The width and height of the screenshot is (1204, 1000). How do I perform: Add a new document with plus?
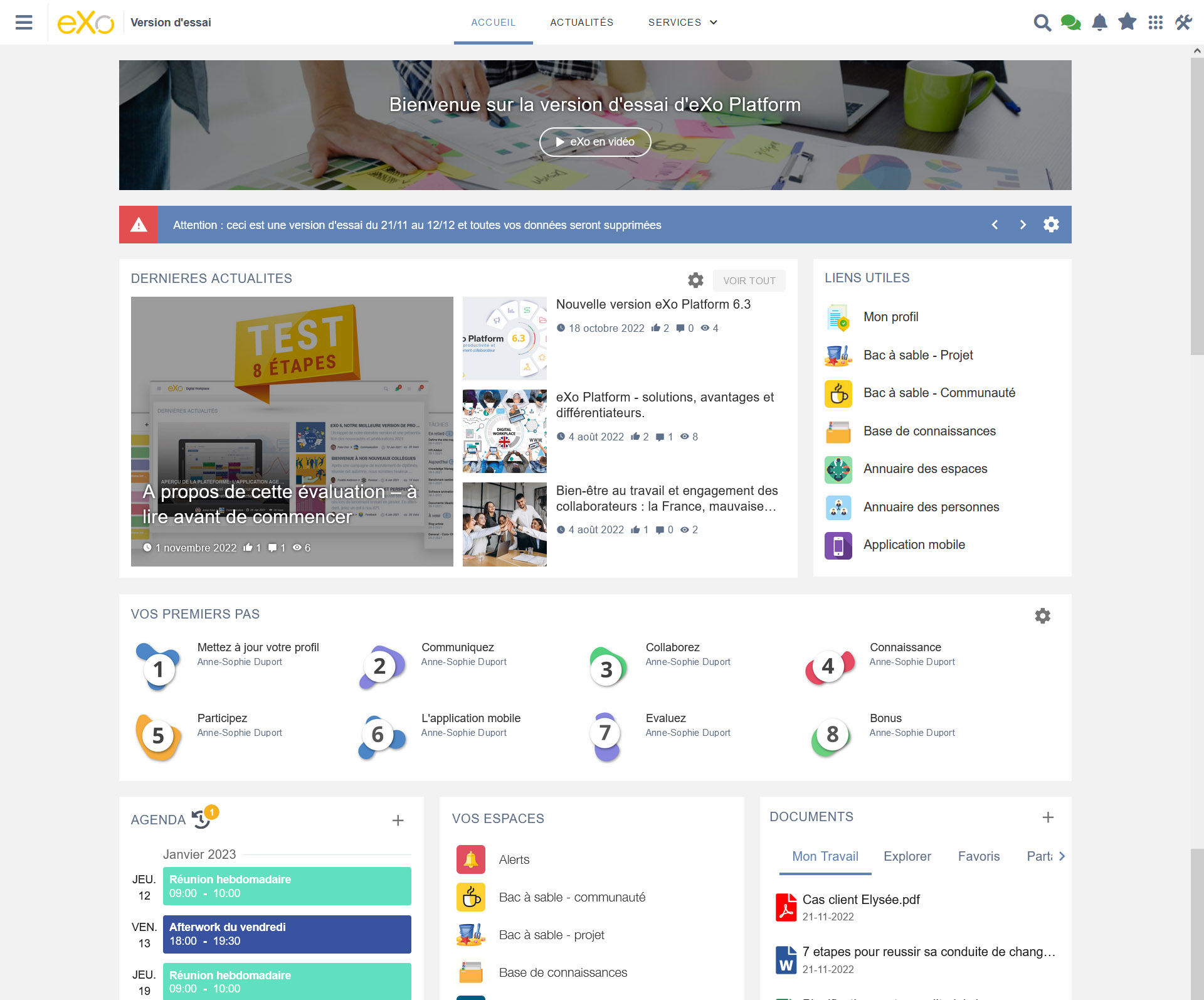click(1048, 817)
